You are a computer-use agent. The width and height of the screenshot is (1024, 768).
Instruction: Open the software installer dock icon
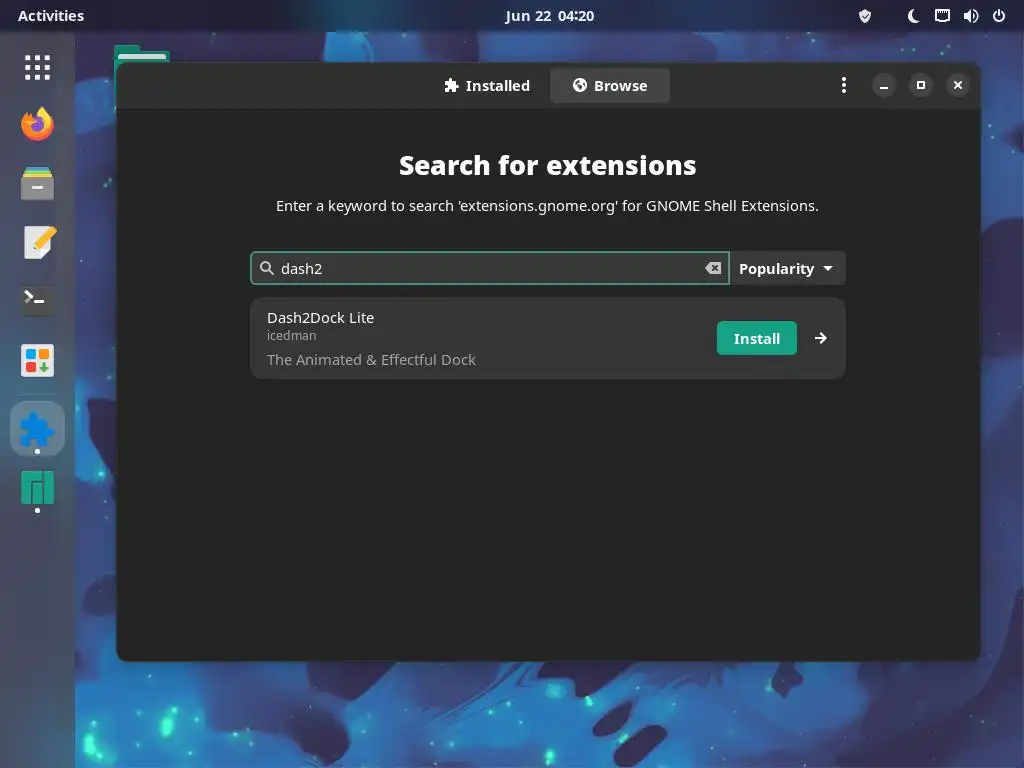coord(37,360)
